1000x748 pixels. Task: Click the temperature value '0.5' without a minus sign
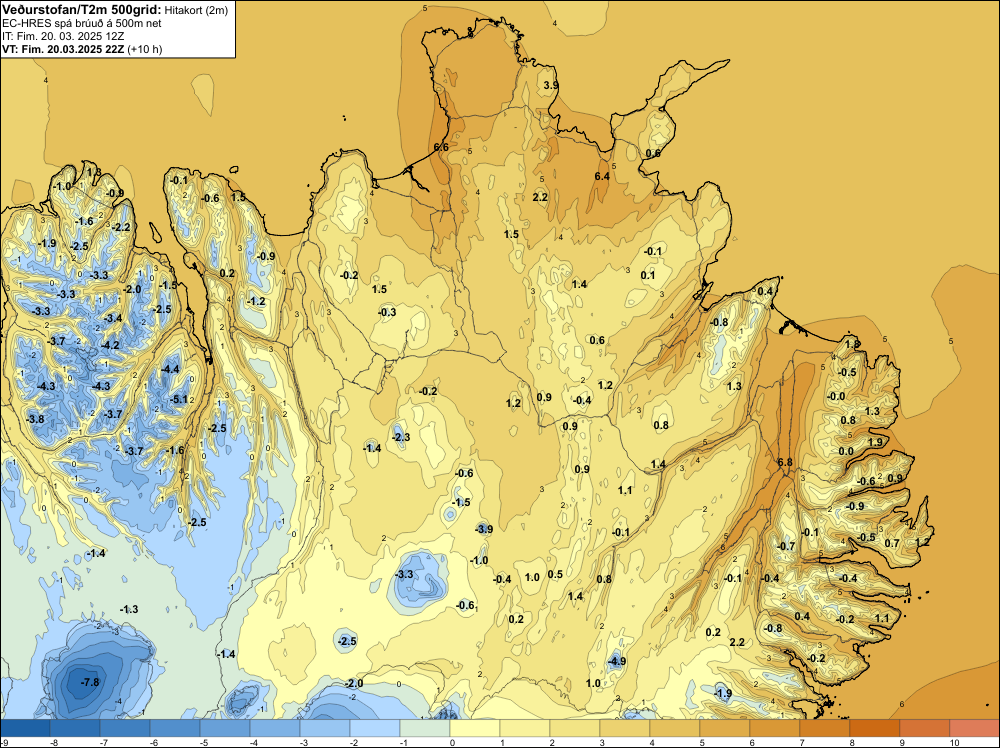[x=555, y=574]
